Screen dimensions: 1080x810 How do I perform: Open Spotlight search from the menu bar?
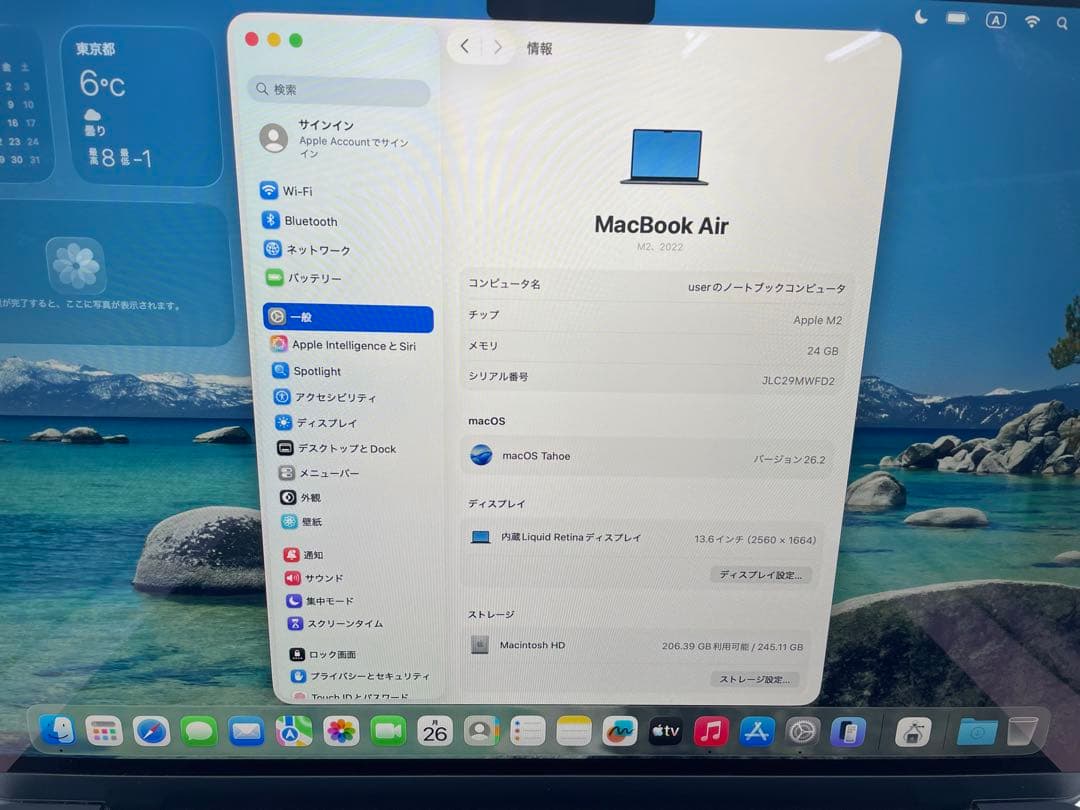pyautogui.click(x=1062, y=22)
